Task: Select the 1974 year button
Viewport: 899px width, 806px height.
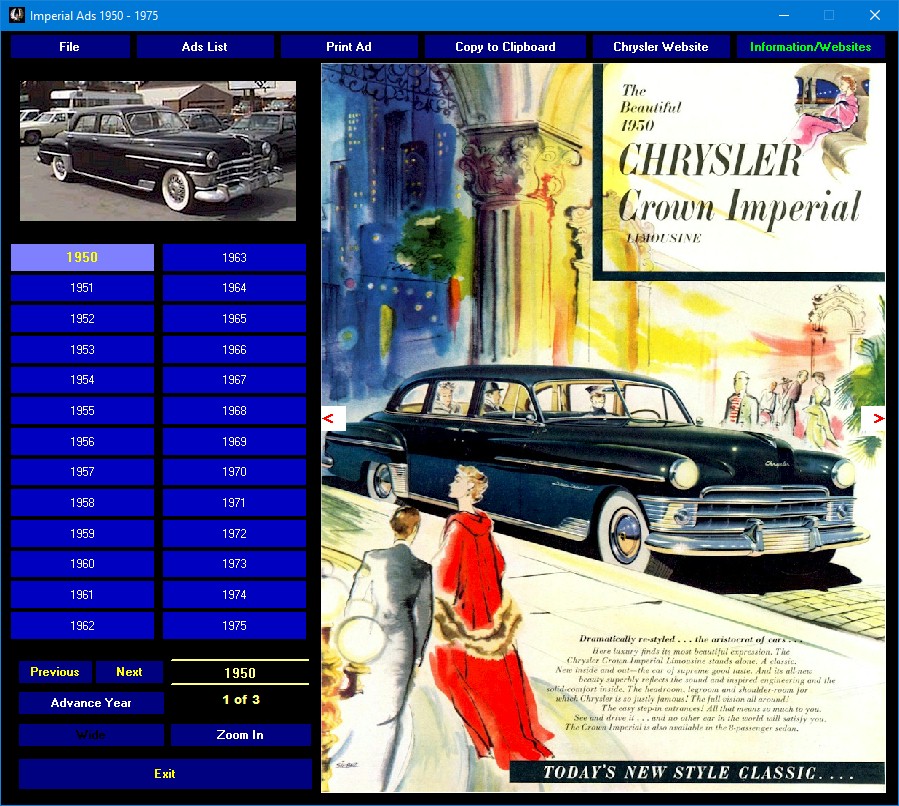Action: pyautogui.click(x=234, y=594)
